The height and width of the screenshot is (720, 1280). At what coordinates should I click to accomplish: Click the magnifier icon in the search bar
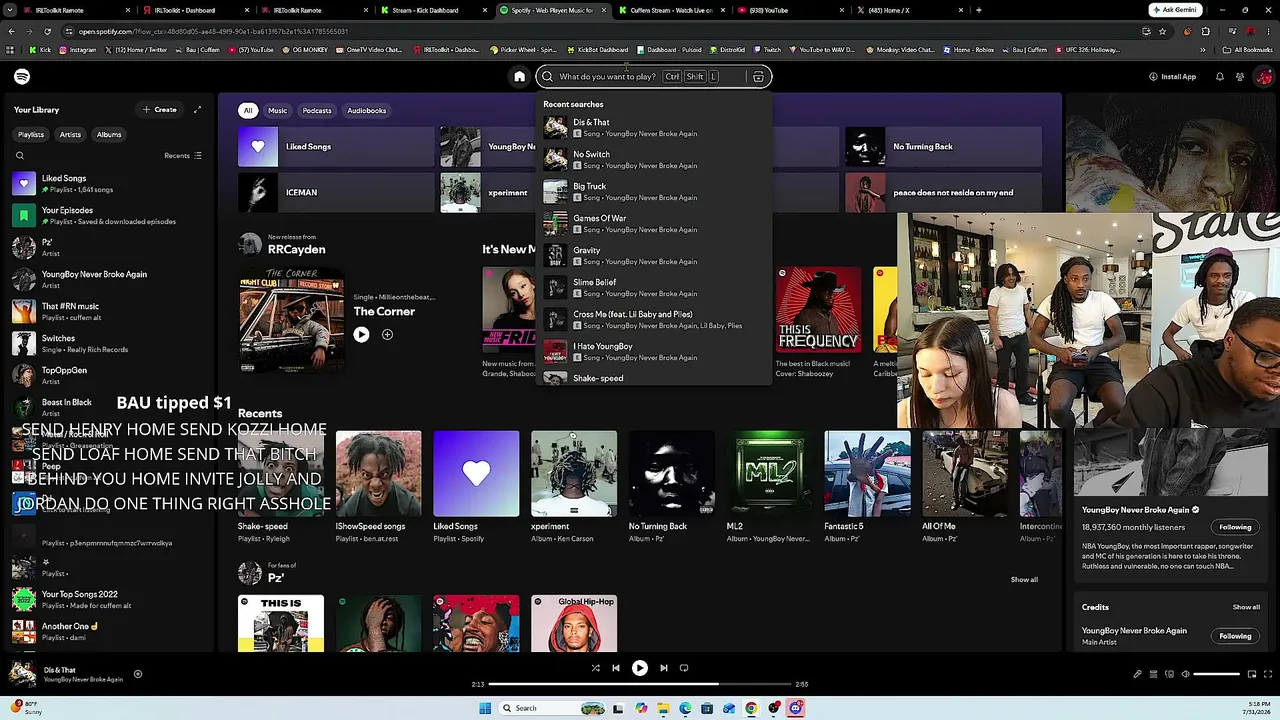coord(547,77)
